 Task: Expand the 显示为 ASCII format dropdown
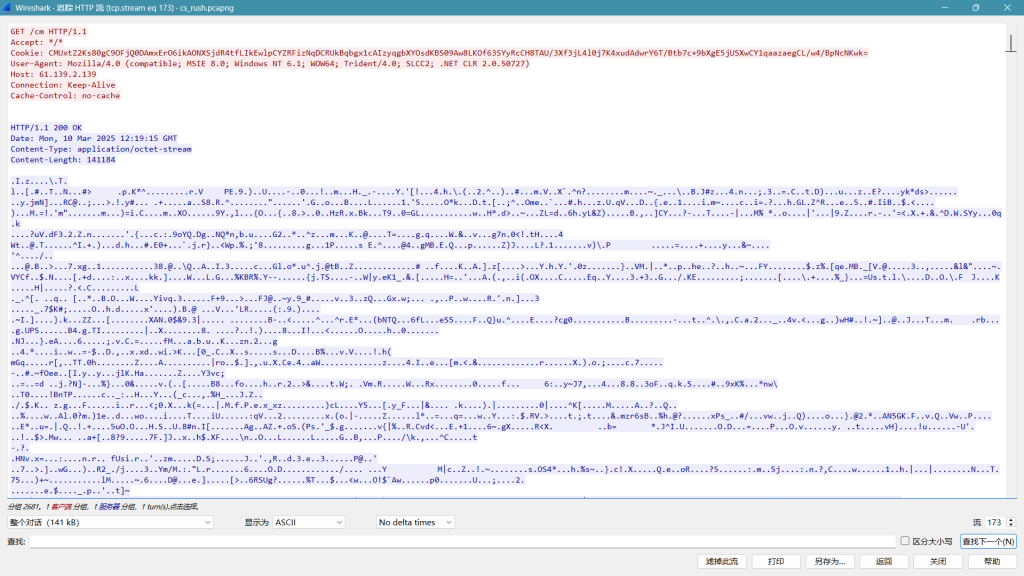click(310, 522)
